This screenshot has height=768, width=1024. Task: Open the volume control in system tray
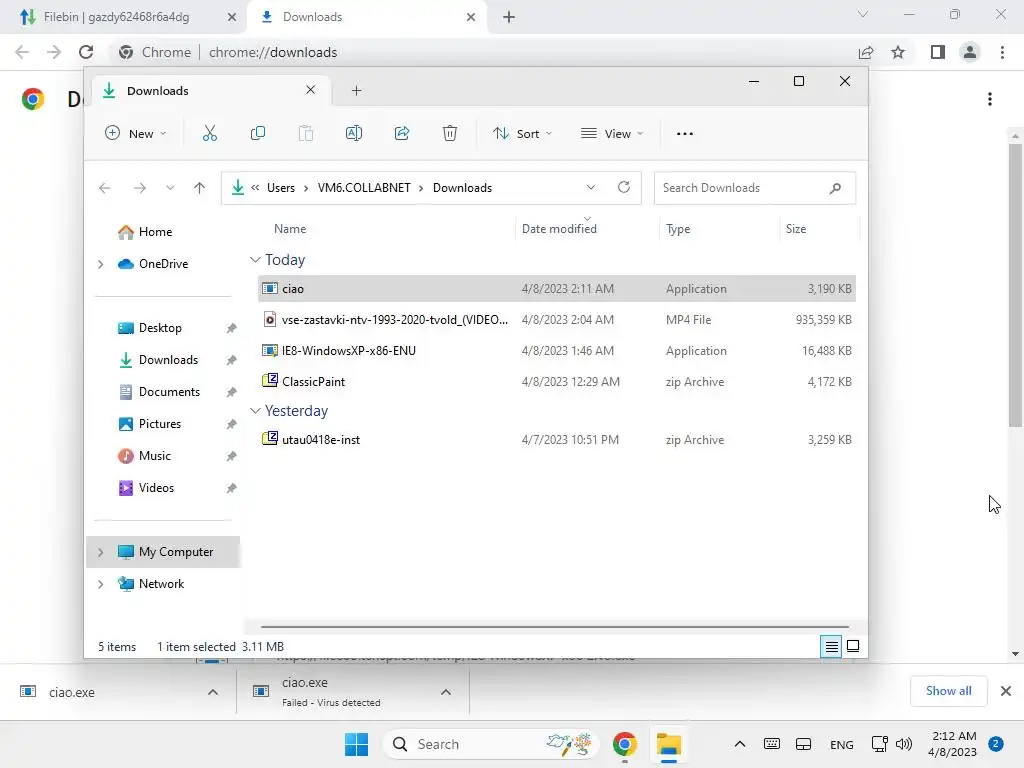[904, 744]
